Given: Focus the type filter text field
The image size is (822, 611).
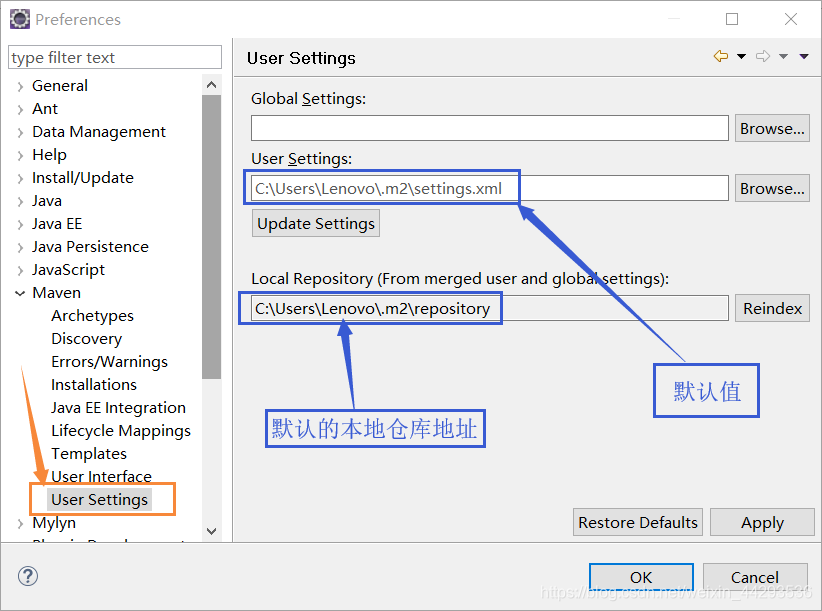Looking at the screenshot, I should (115, 57).
